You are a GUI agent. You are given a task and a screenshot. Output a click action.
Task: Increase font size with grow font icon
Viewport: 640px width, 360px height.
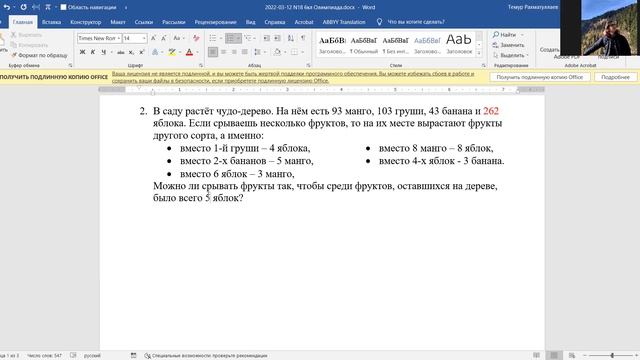153,38
